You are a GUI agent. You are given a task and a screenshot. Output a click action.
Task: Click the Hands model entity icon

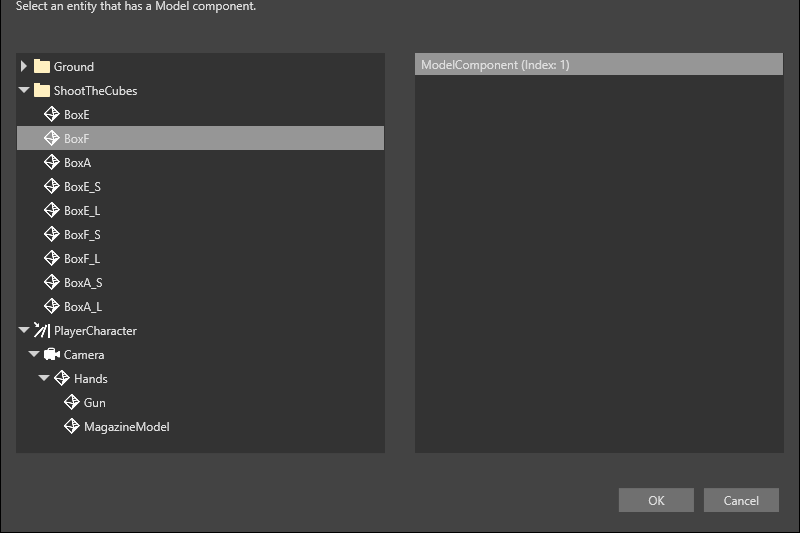click(62, 378)
